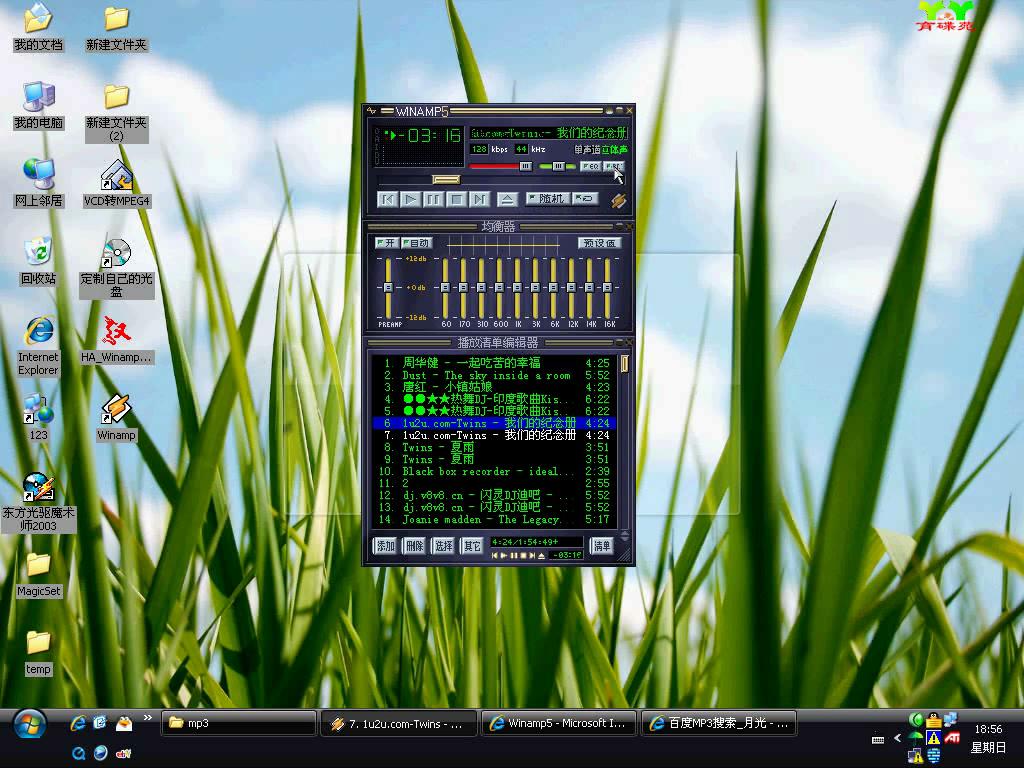
Task: Click the PREAMP slider handle
Action: 388,287
